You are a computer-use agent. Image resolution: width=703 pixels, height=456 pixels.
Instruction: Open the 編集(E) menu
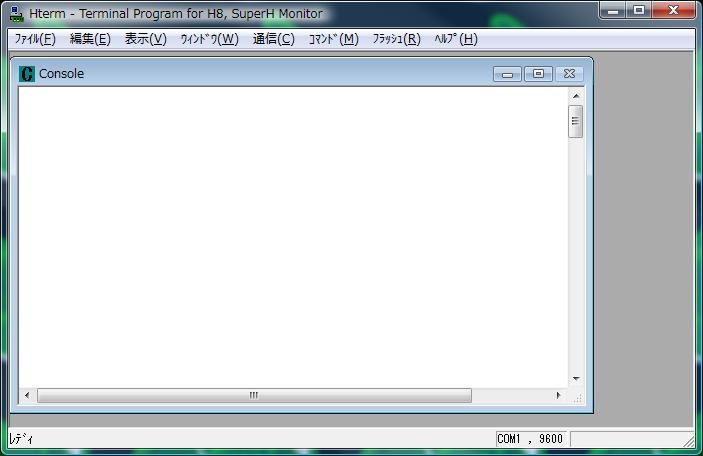[90, 39]
